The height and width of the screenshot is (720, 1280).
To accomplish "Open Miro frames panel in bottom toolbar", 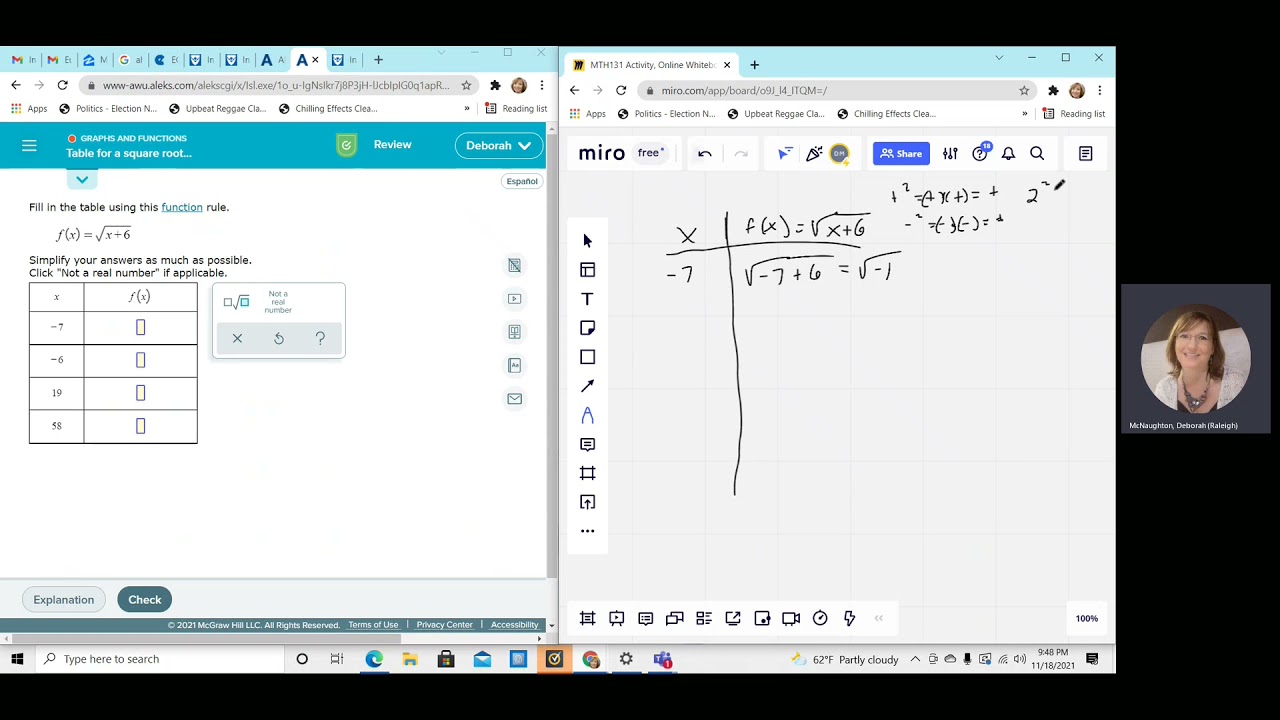I will pos(587,619).
